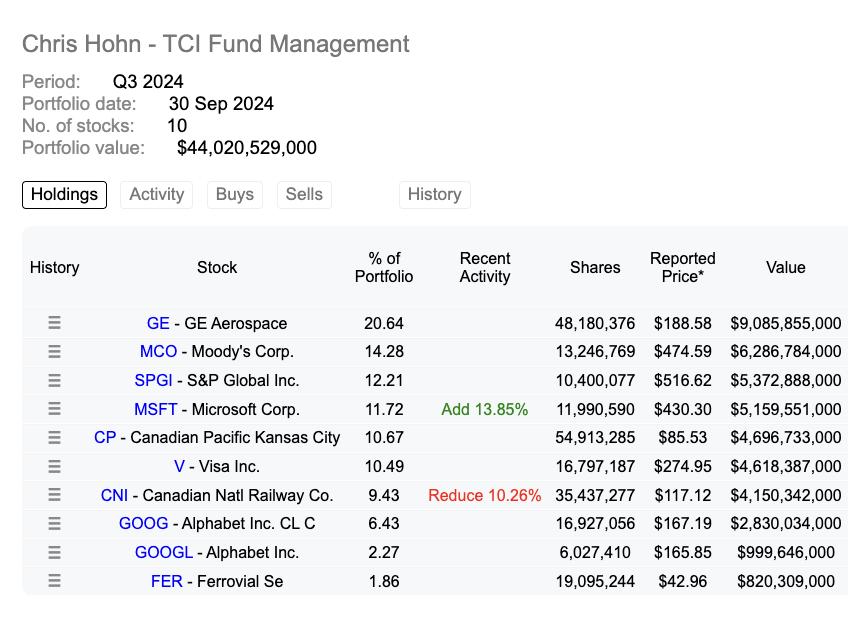Viewport: 866px width, 620px height.
Task: Open history icon for S&P Global row
Action: (x=54, y=380)
